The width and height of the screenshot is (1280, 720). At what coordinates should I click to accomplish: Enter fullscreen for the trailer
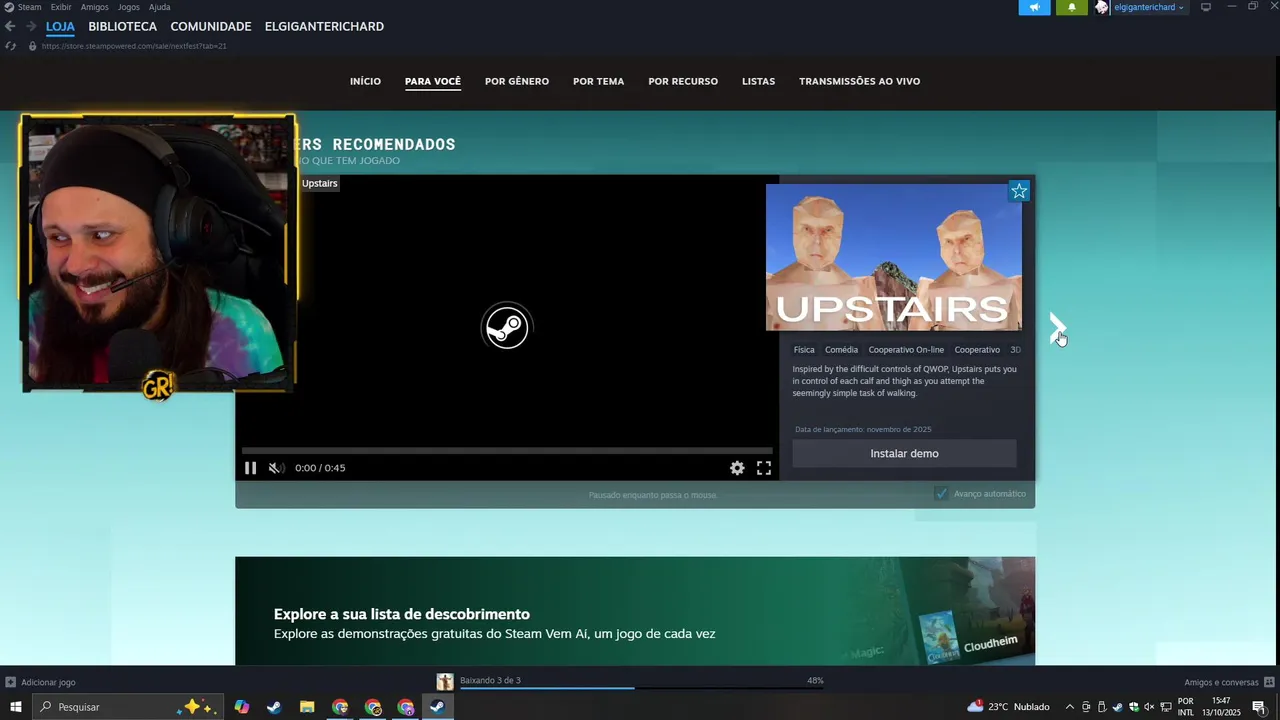coord(764,468)
